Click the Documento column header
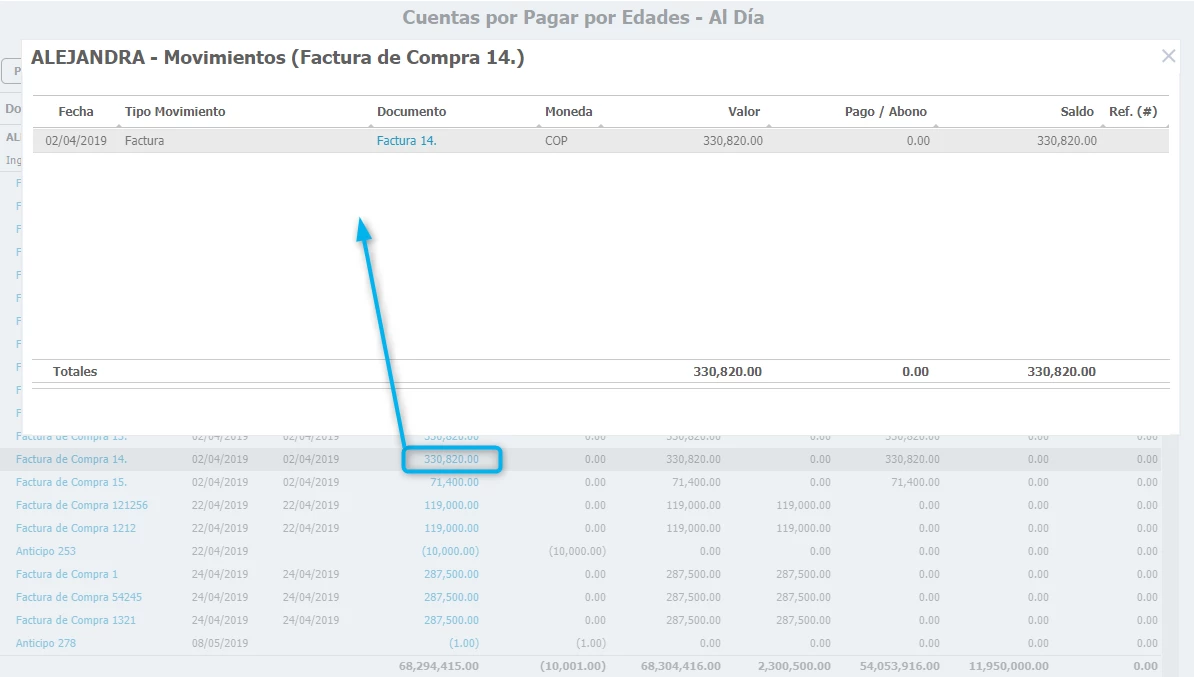 click(x=411, y=112)
